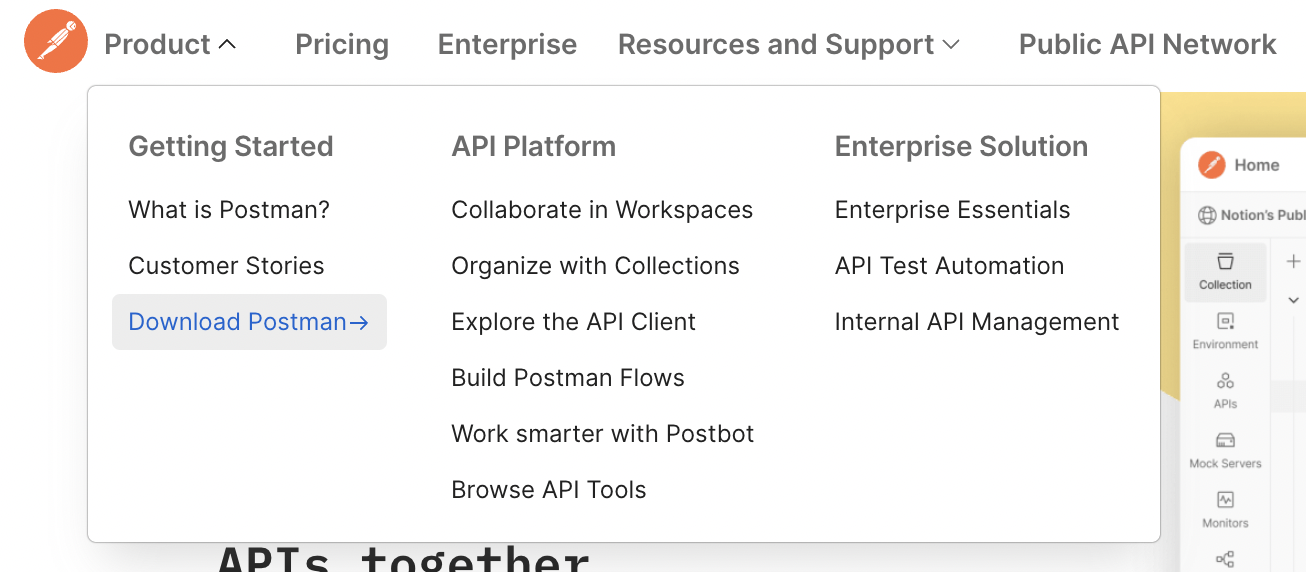This screenshot has width=1306, height=572.
Task: Open the Collection sidebar icon
Action: tap(1225, 271)
